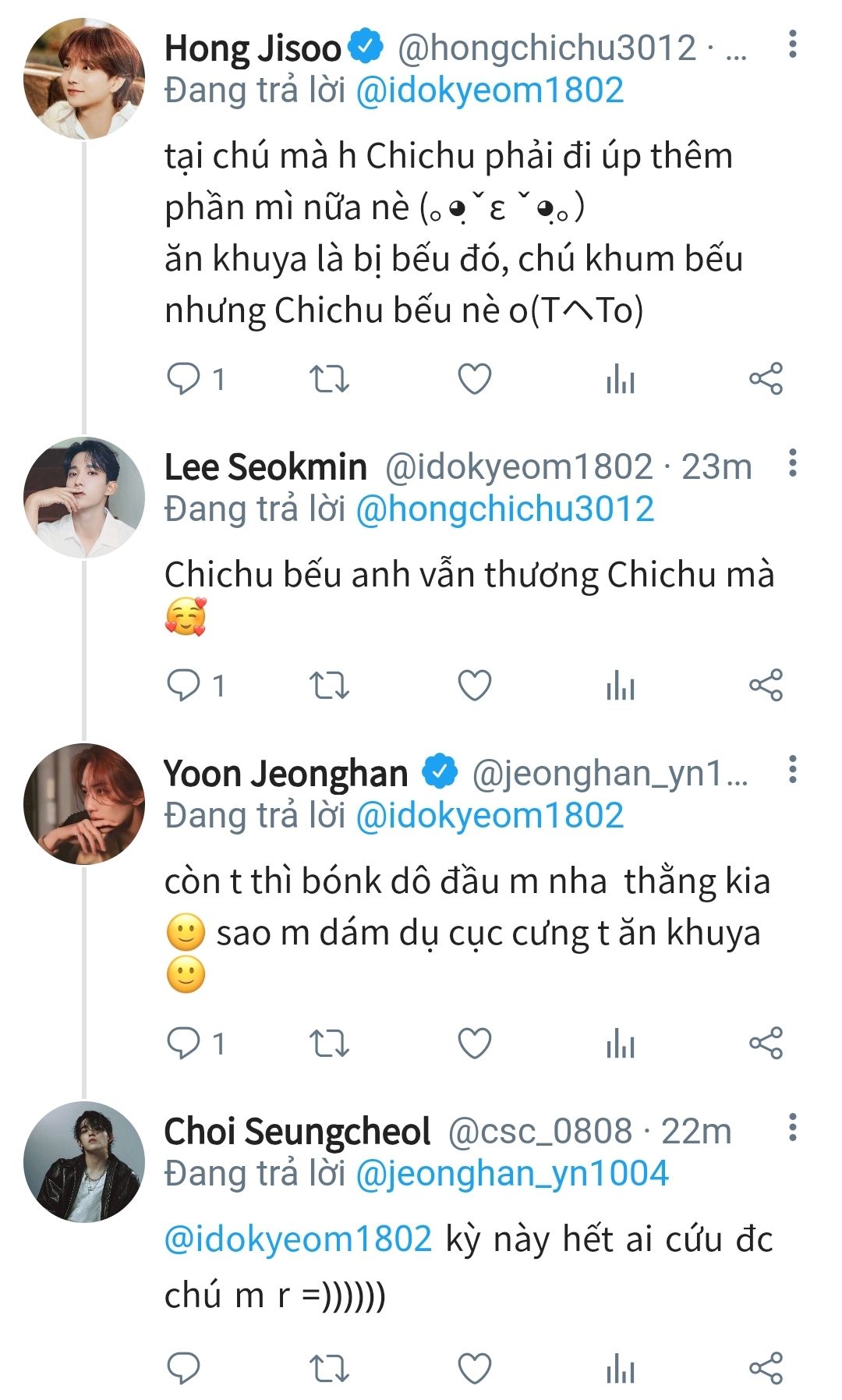Like Hong Jisoo's tweet about noodles
This screenshot has width=842, height=1400.
474,379
